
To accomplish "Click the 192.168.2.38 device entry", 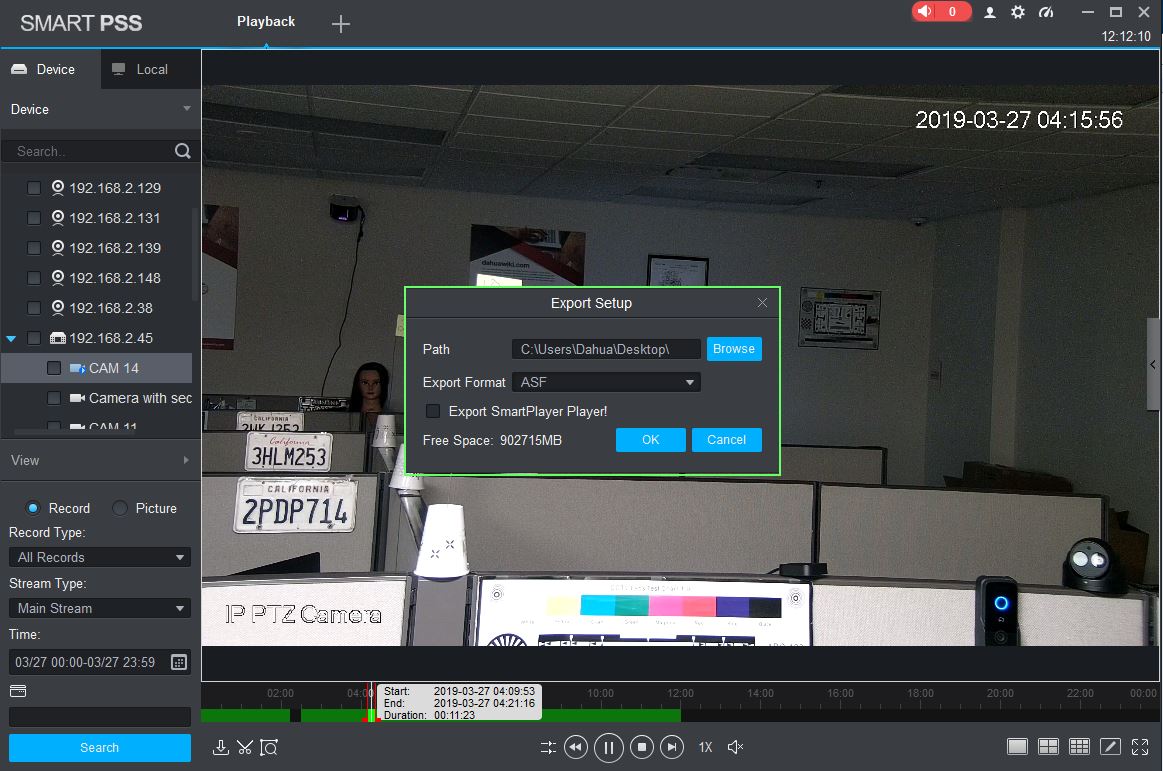I will tap(111, 308).
